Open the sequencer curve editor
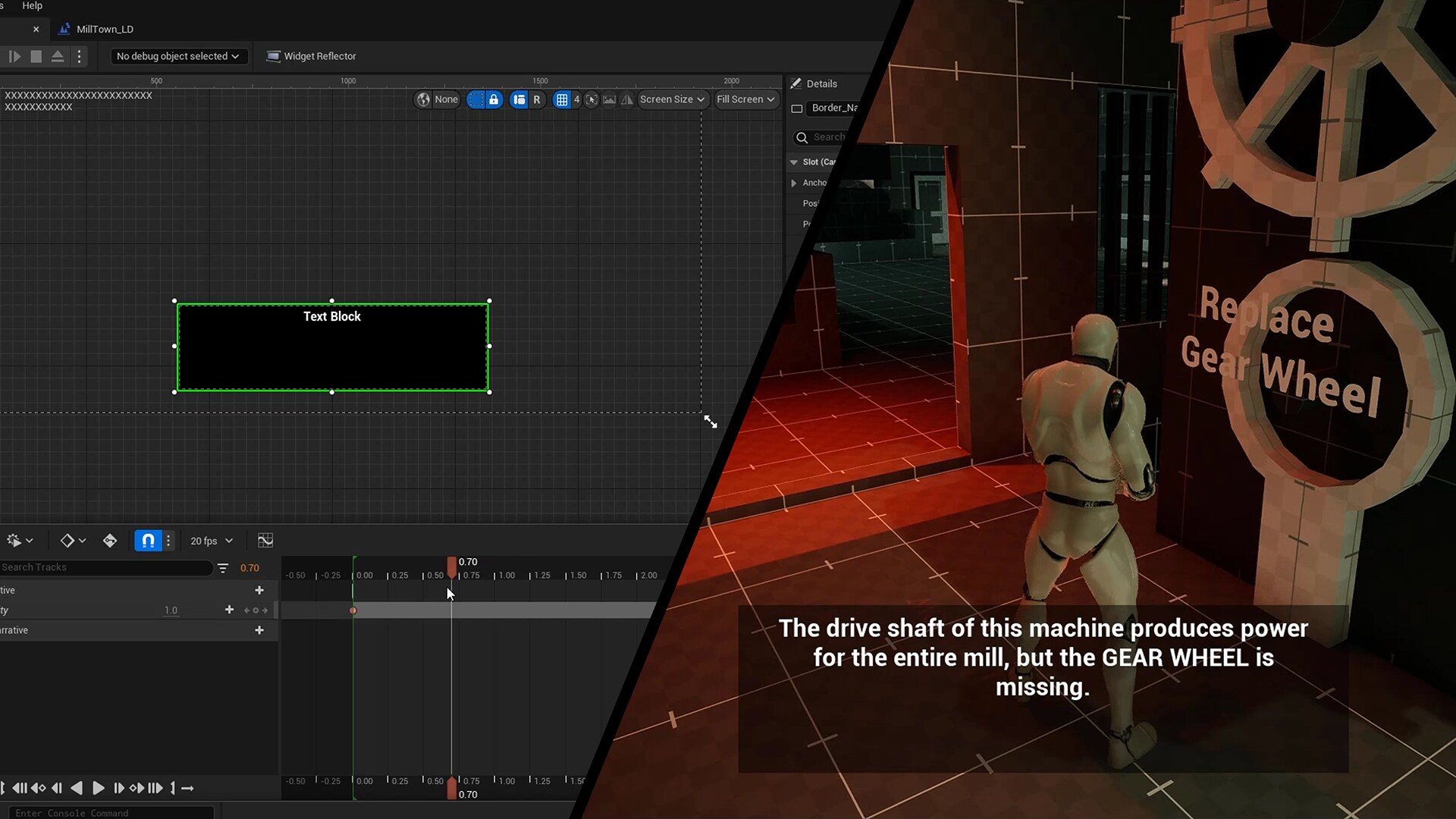The width and height of the screenshot is (1456, 819). [x=265, y=541]
